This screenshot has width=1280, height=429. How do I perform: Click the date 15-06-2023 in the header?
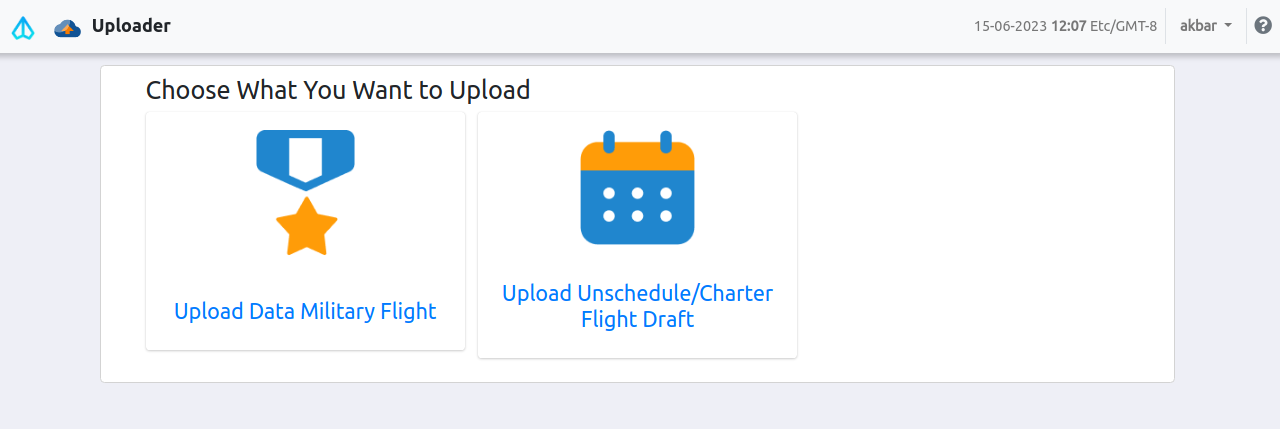click(x=1010, y=26)
